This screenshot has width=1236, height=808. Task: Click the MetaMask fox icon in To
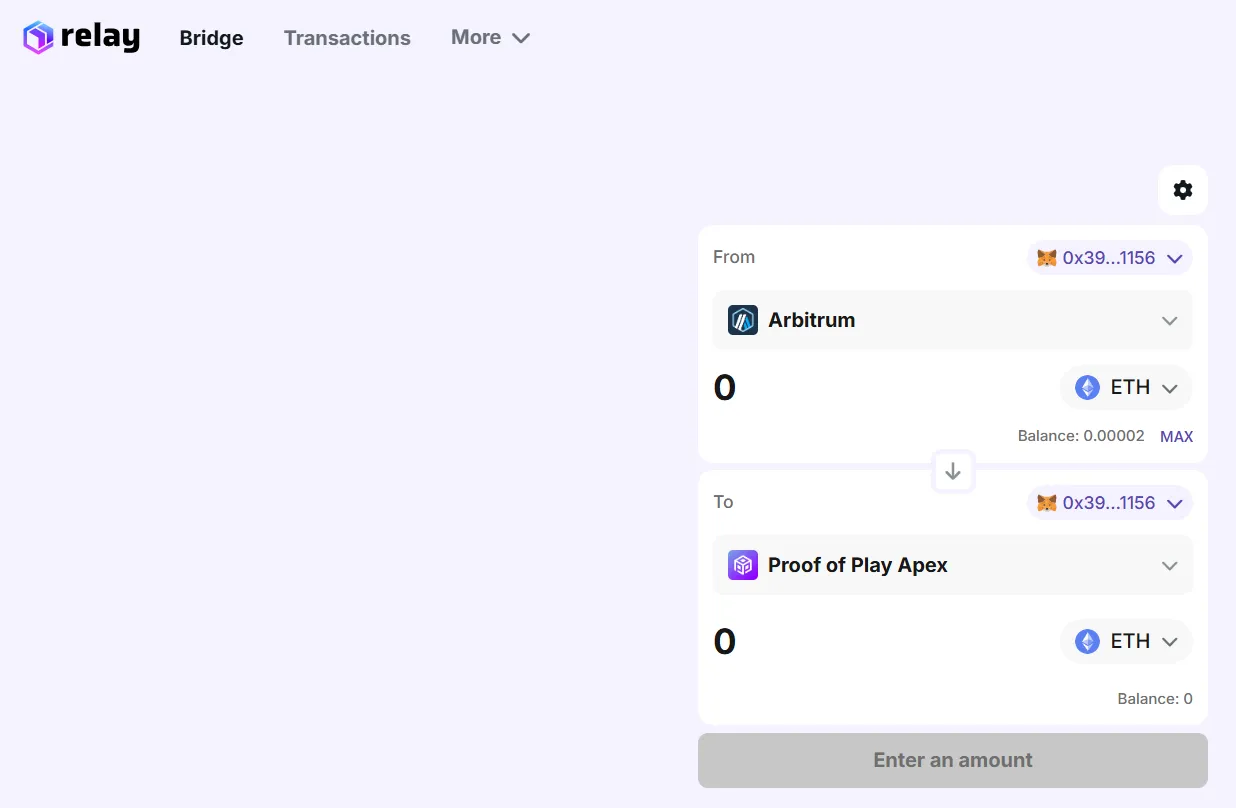tap(1047, 503)
